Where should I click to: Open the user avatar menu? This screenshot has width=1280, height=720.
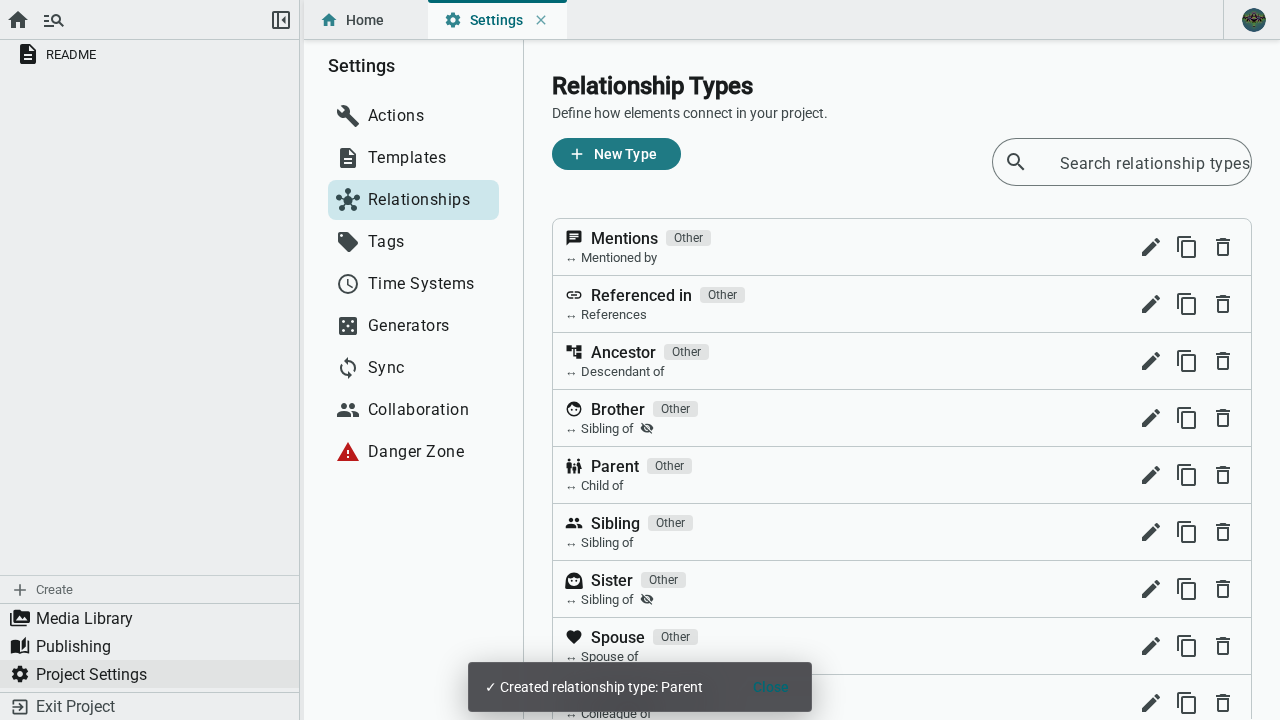pos(1254,20)
